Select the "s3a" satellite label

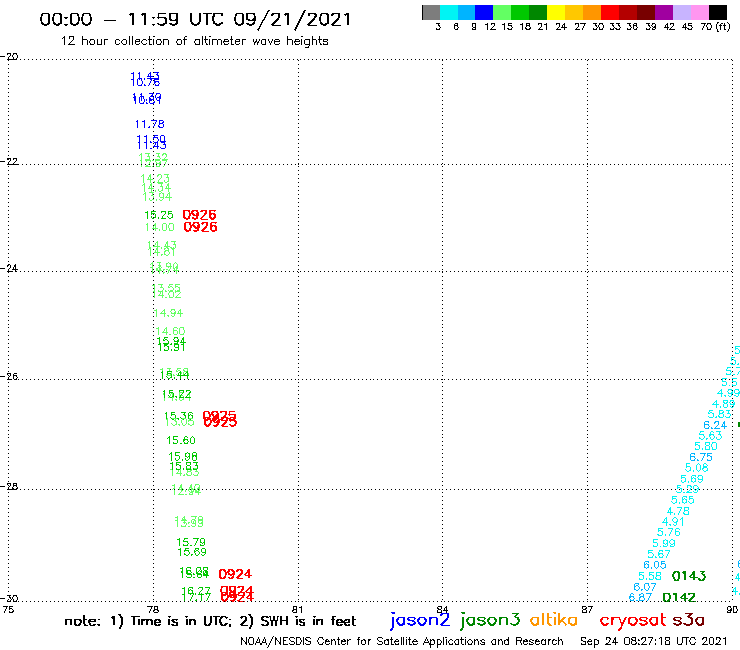pyautogui.click(x=688, y=620)
